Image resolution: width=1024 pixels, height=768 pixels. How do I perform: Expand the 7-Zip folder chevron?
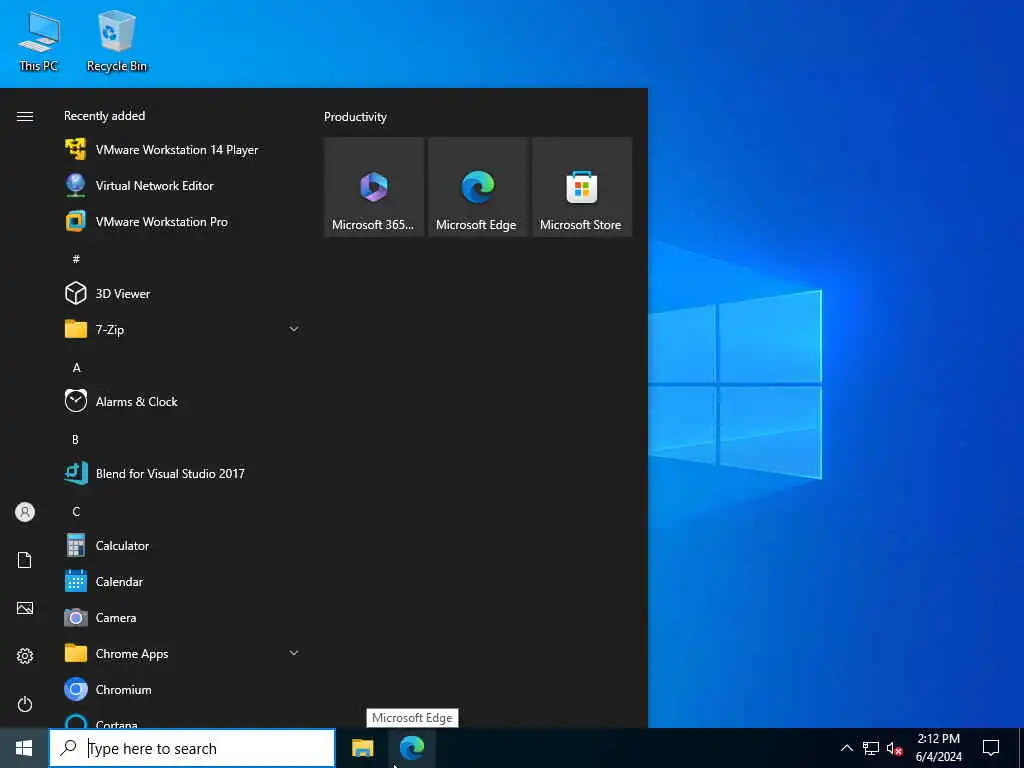point(294,329)
